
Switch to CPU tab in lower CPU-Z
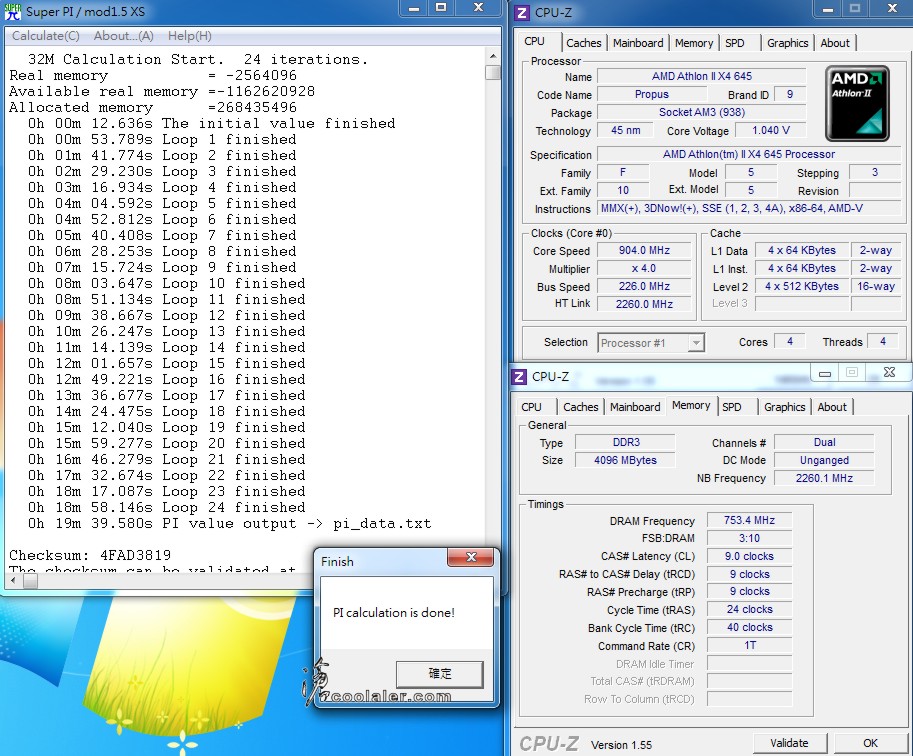click(531, 407)
